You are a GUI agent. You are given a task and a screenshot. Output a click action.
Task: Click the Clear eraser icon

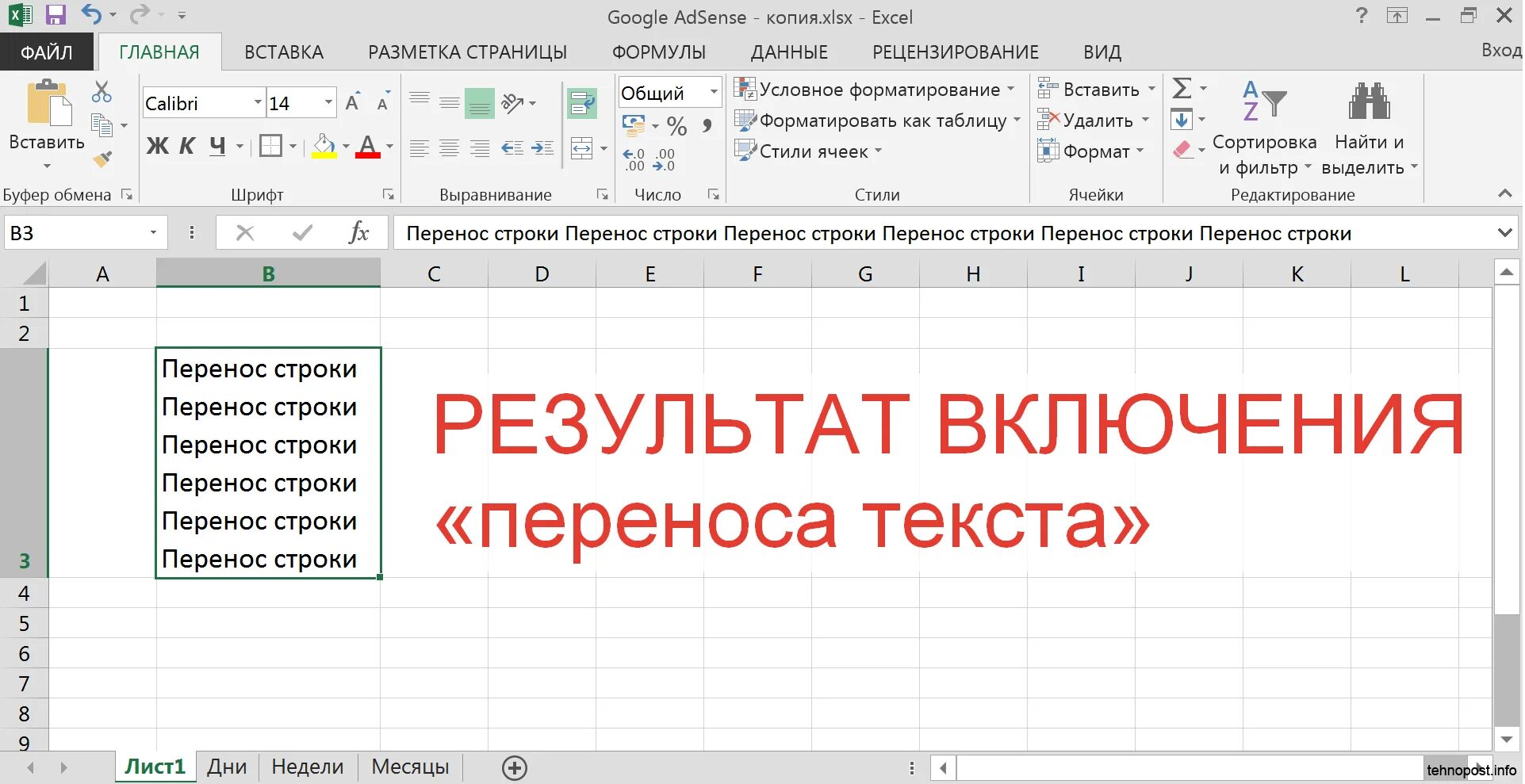[1182, 150]
